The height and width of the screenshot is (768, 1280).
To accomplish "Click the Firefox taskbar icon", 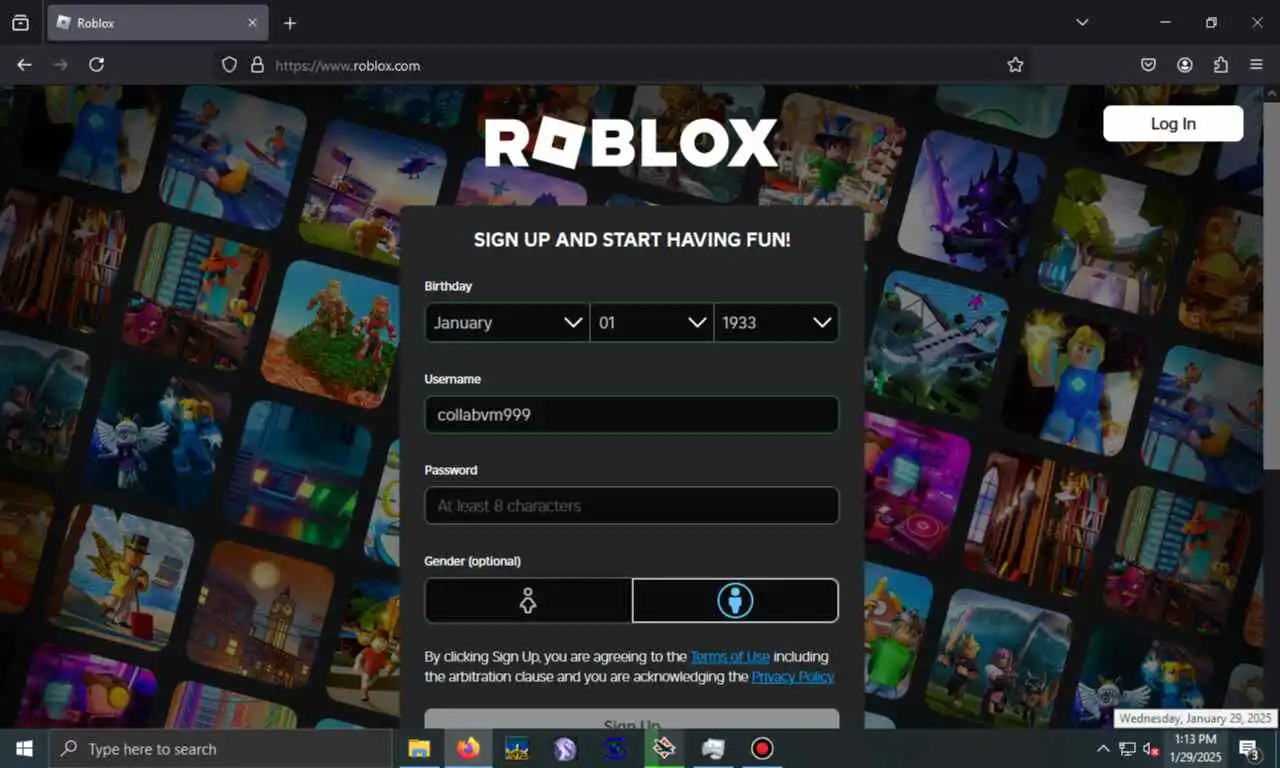I will tap(468, 748).
